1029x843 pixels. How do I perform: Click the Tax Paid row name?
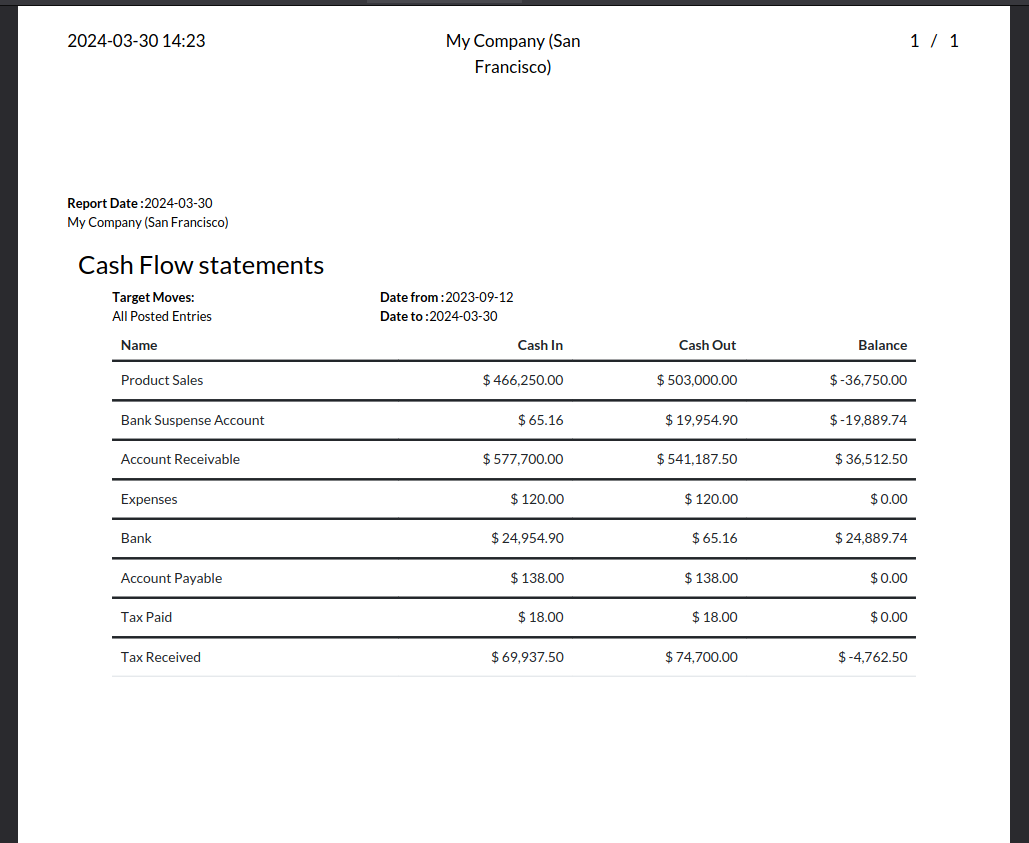(146, 617)
